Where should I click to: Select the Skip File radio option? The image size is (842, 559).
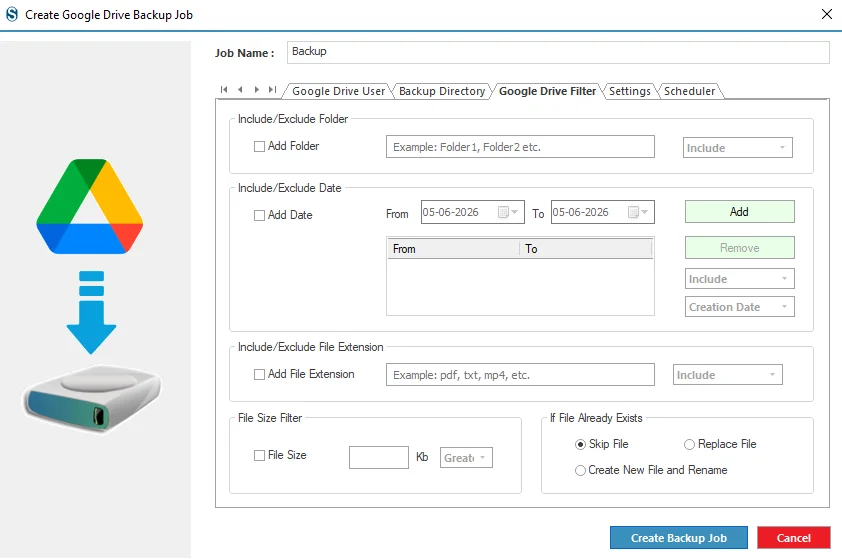coord(580,445)
